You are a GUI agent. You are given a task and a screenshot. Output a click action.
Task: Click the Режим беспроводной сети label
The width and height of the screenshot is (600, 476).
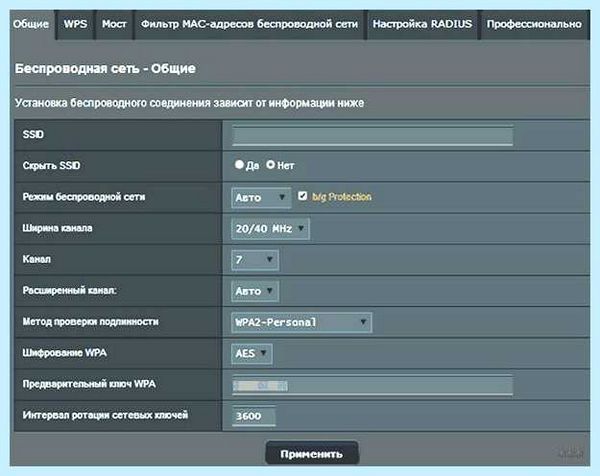[x=84, y=197]
